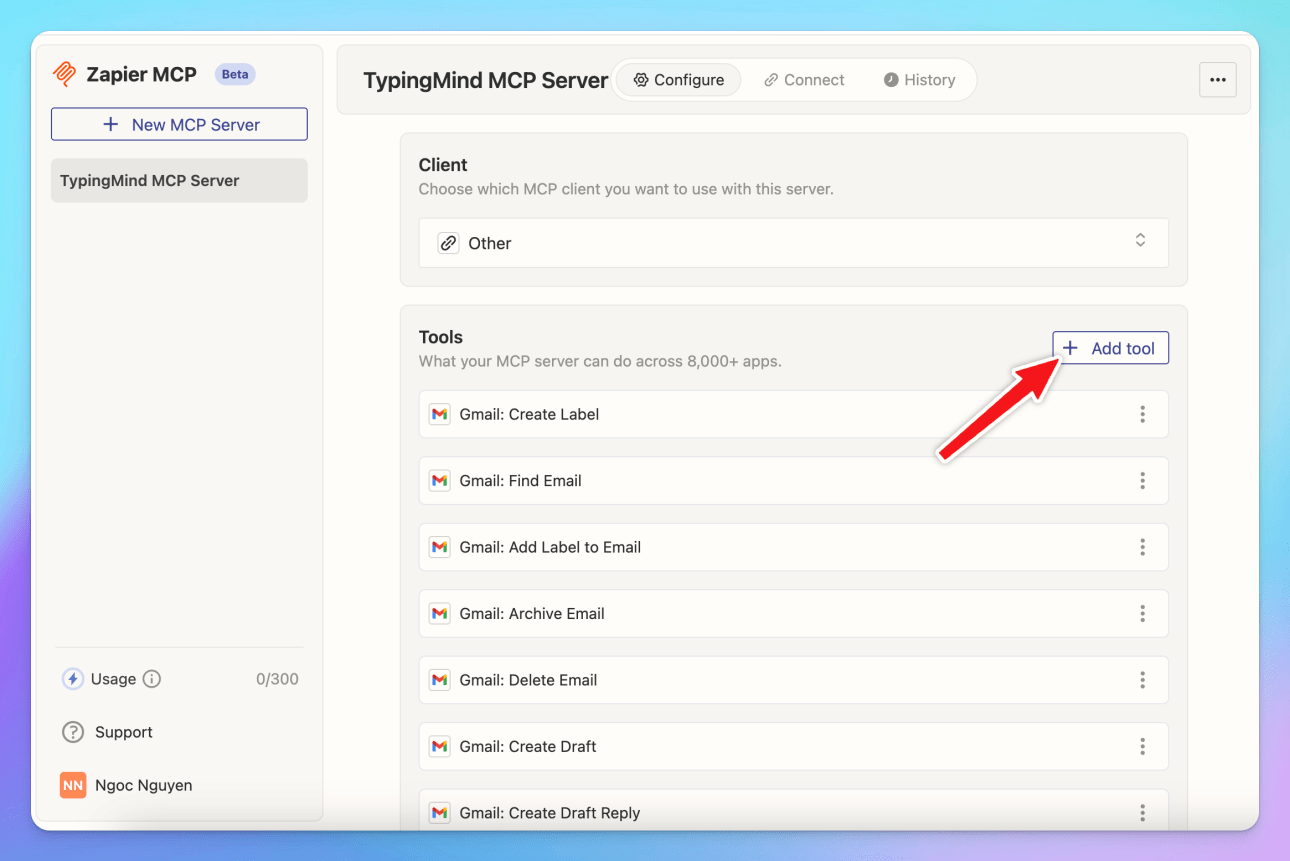Open options for Gmail: Create Label
The width and height of the screenshot is (1290, 861).
click(1142, 414)
